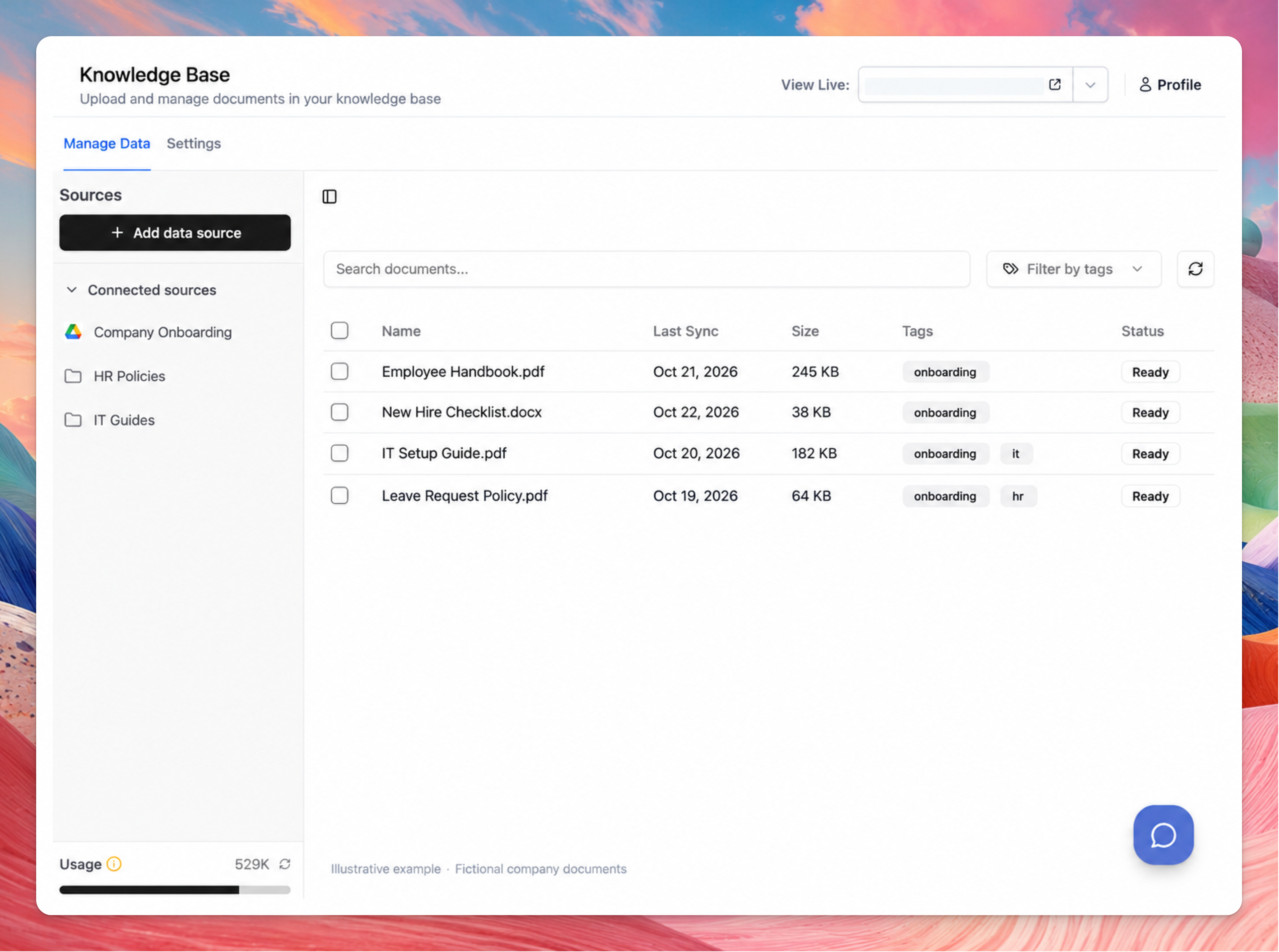This screenshot has width=1279, height=952.
Task: Select the IT Guides source
Action: [x=124, y=420]
